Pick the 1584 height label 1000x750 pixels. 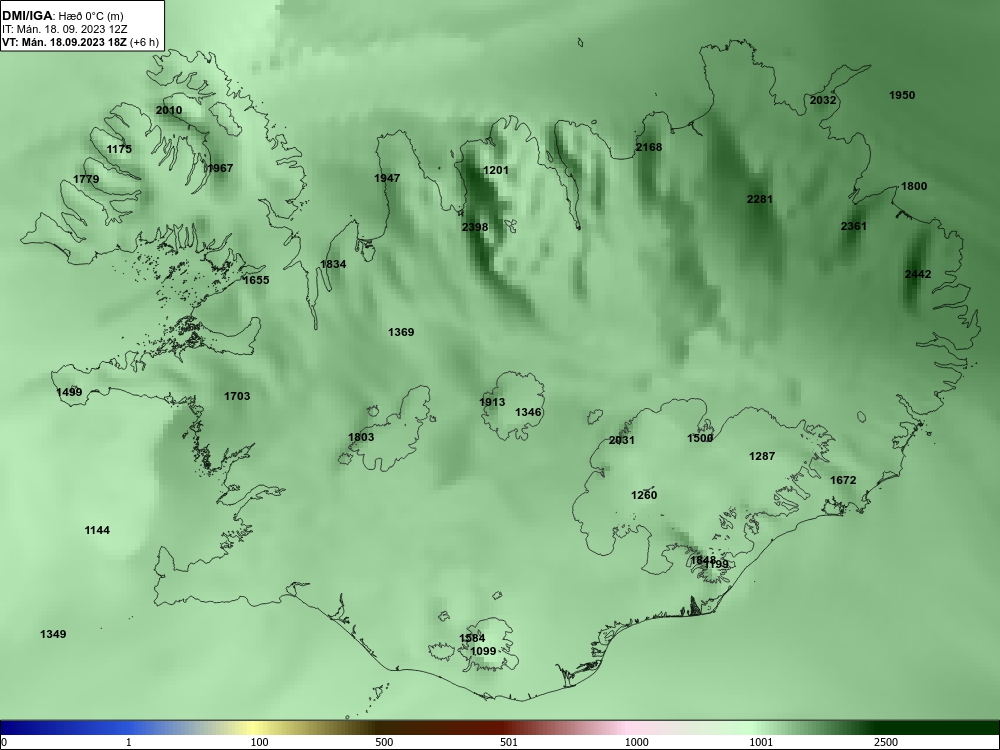473,638
